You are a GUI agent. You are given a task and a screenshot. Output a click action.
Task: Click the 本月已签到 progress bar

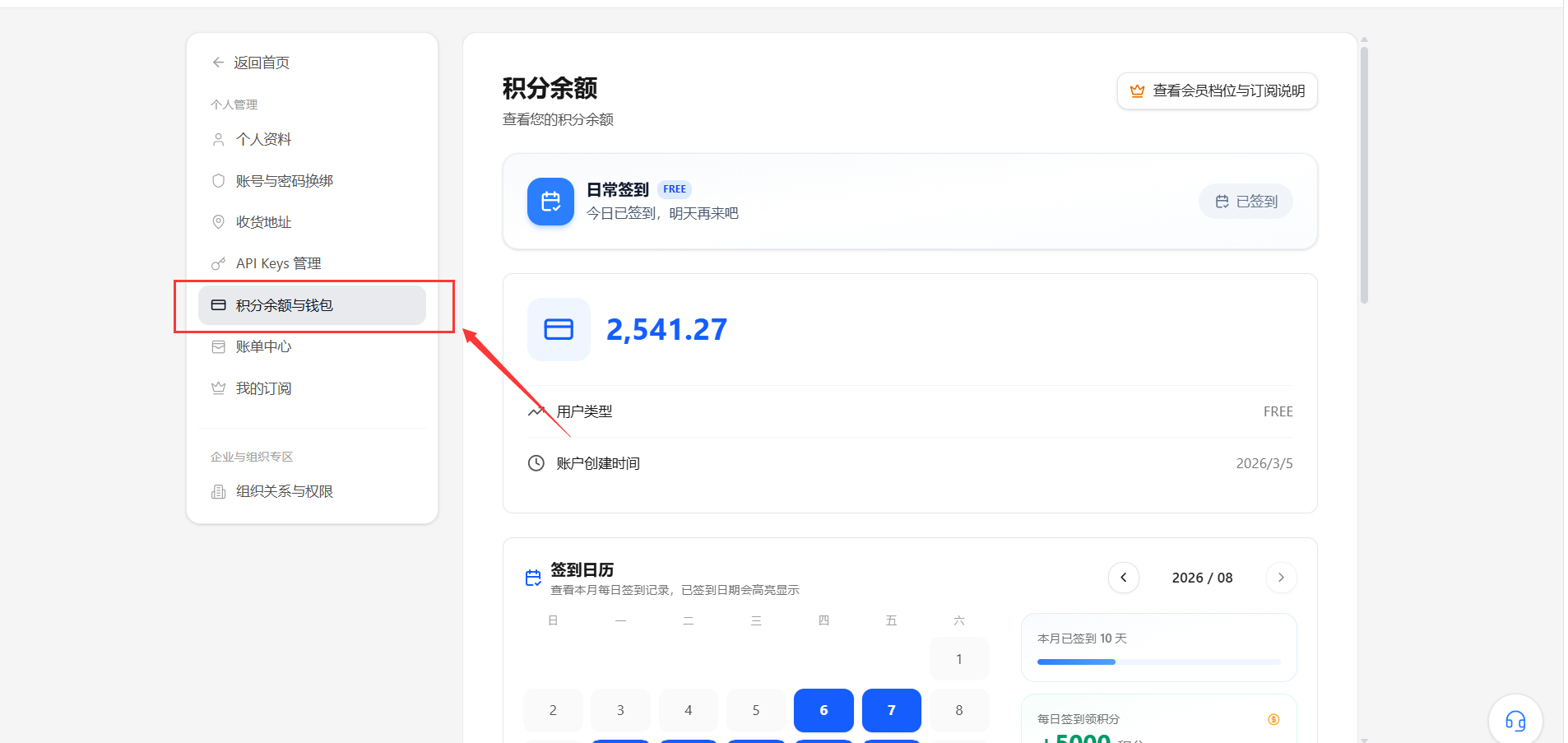coord(1158,662)
